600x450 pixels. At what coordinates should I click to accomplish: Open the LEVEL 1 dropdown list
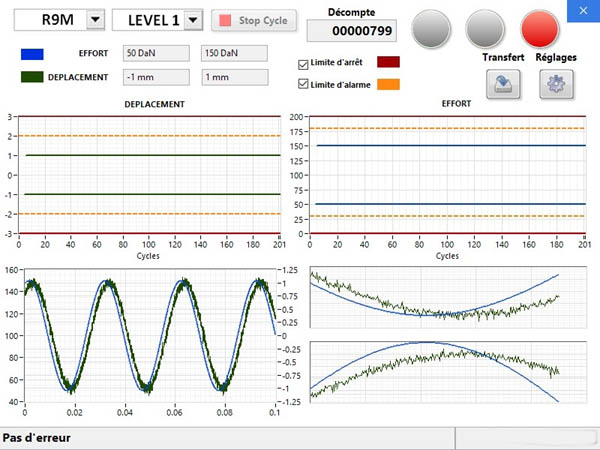193,19
